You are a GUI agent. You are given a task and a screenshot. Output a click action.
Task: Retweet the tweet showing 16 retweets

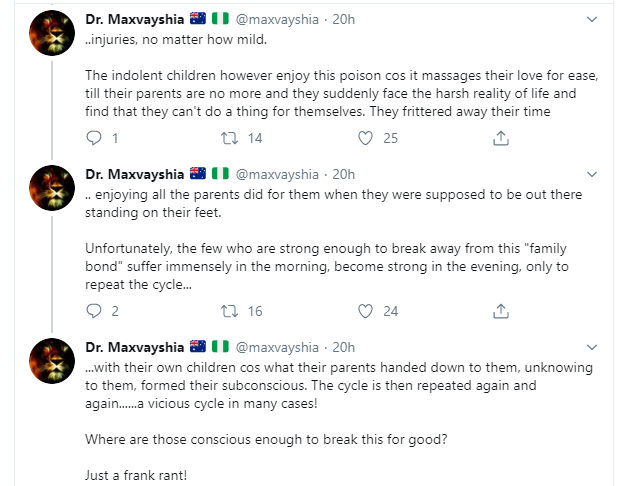[x=227, y=310]
